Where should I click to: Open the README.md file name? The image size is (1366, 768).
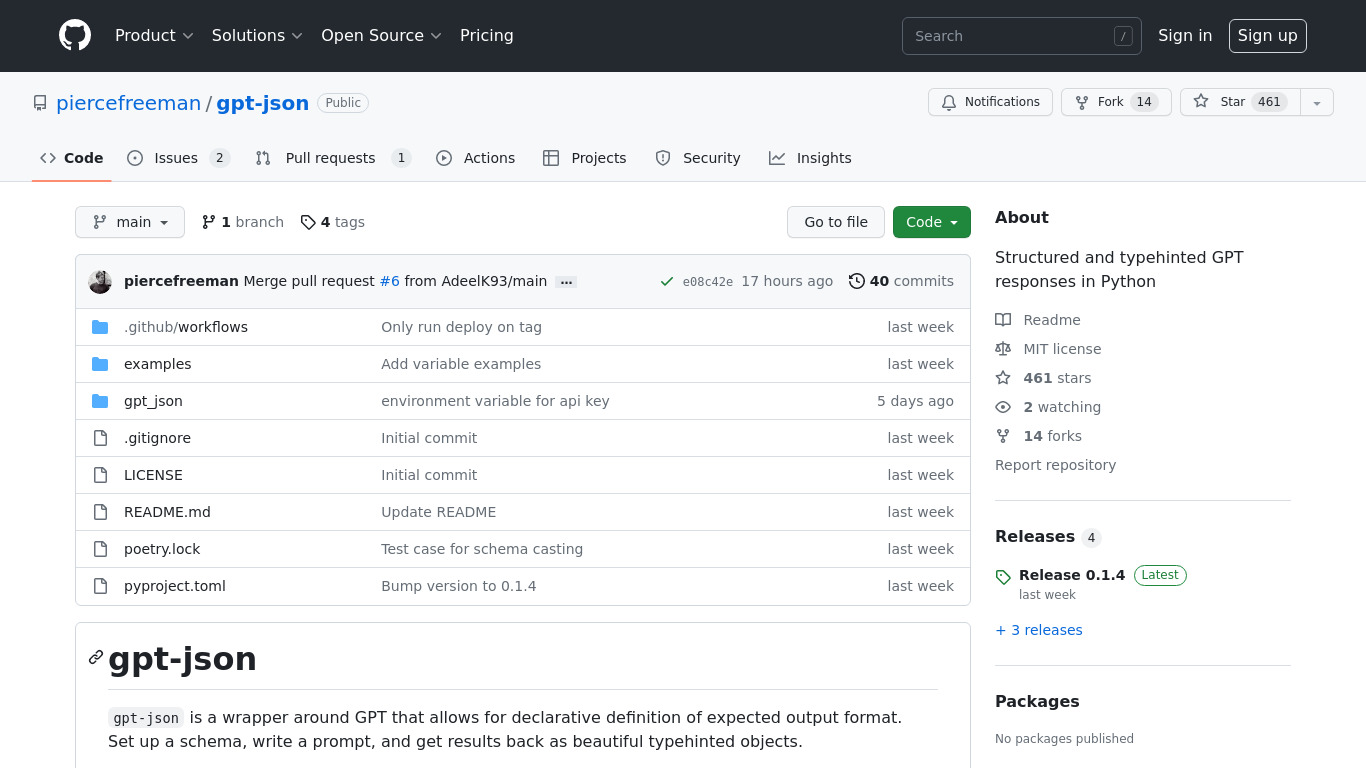tap(167, 512)
